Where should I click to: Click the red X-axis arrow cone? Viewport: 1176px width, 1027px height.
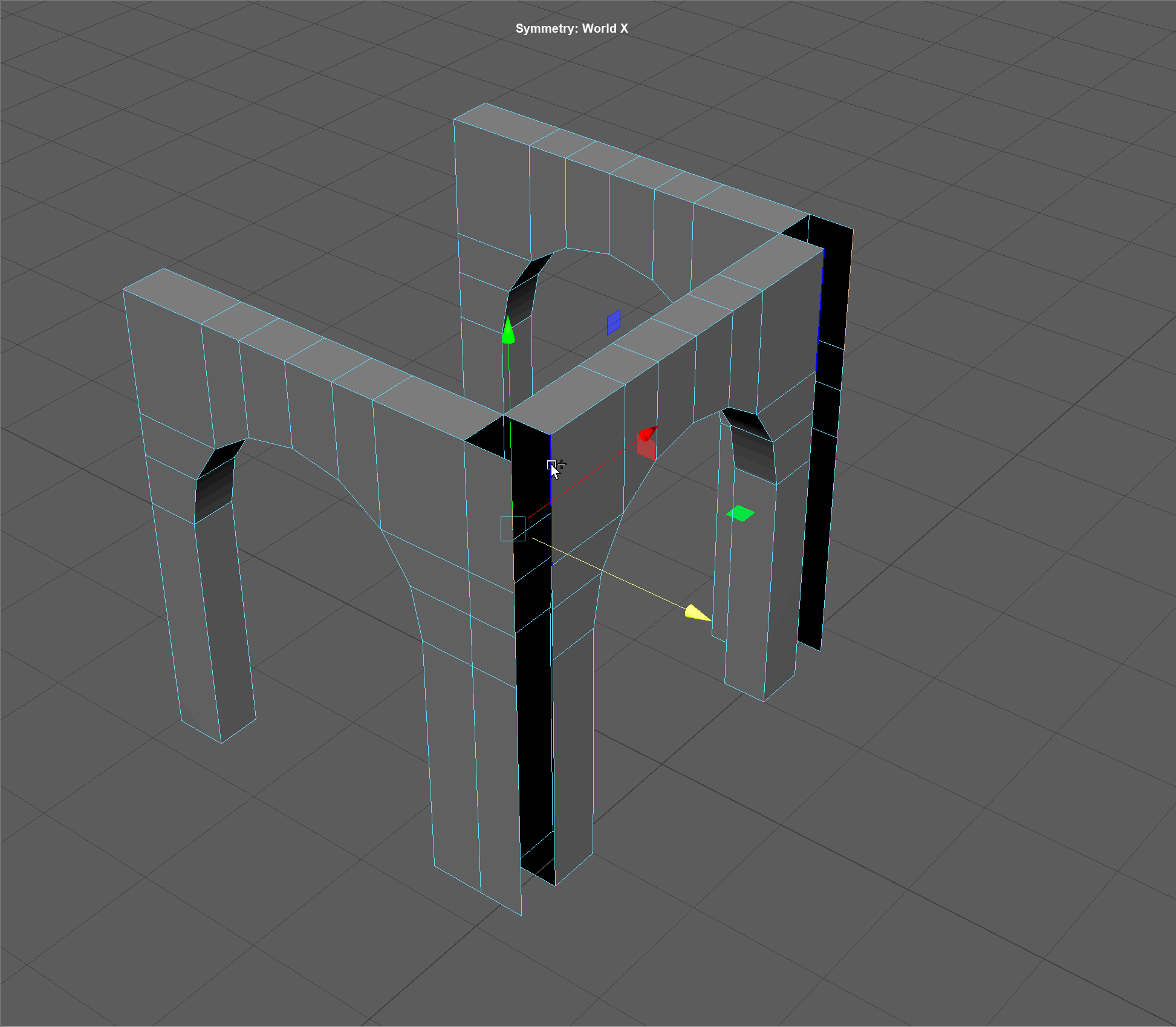[648, 433]
